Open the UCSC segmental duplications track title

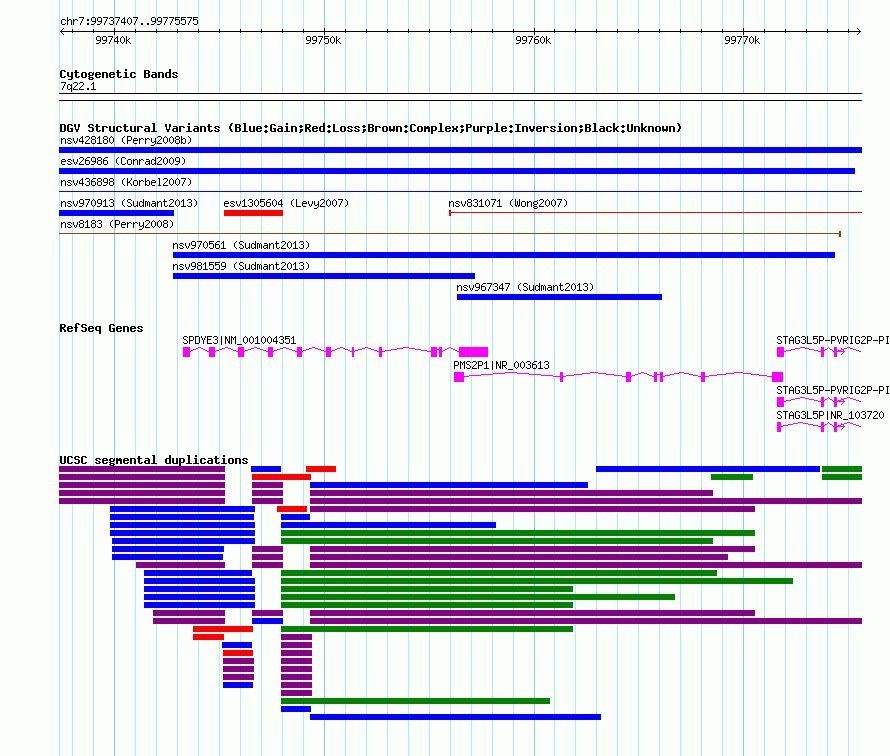[154, 460]
